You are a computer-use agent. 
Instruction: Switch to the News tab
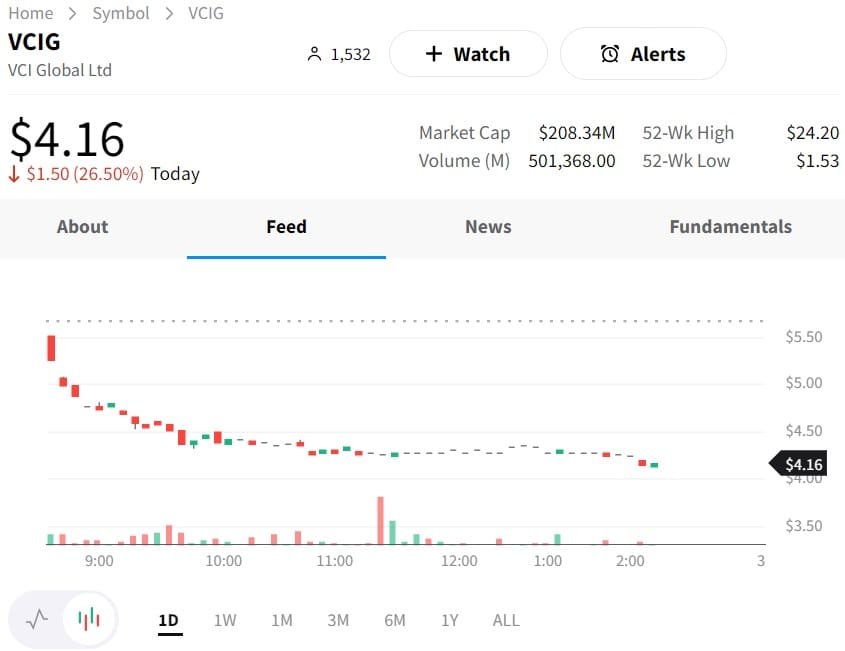488,227
